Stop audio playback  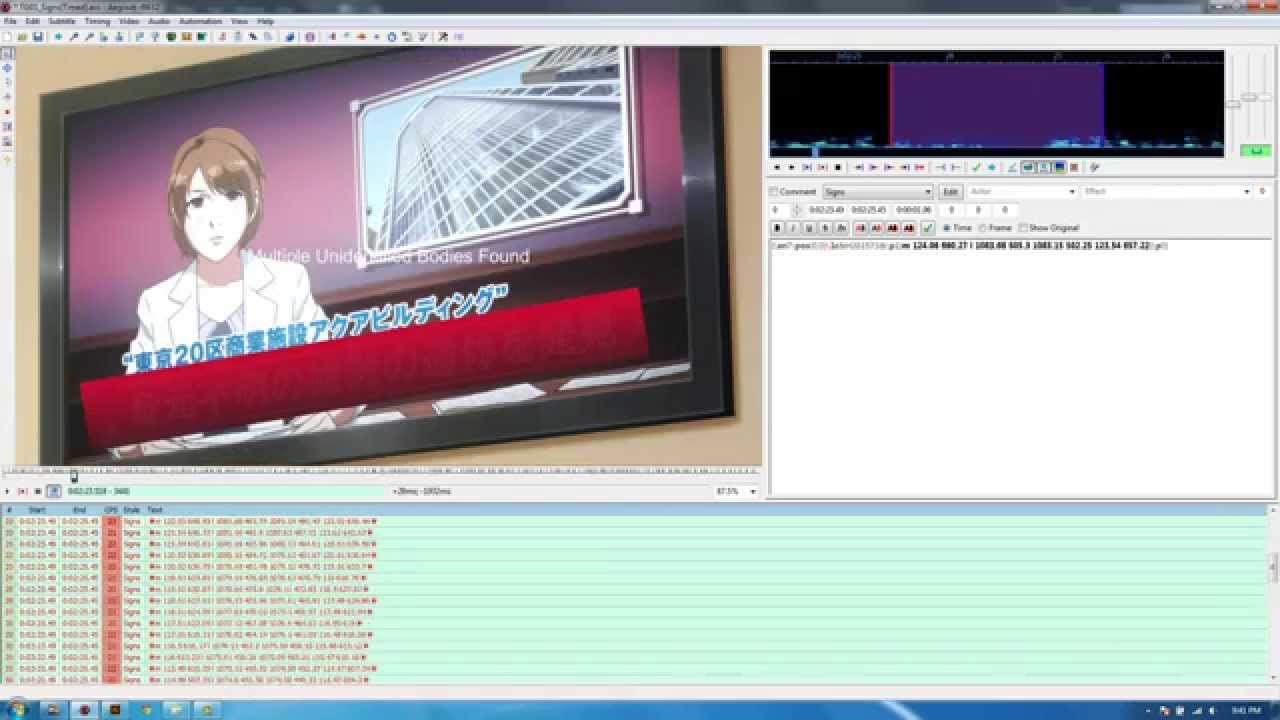(838, 167)
